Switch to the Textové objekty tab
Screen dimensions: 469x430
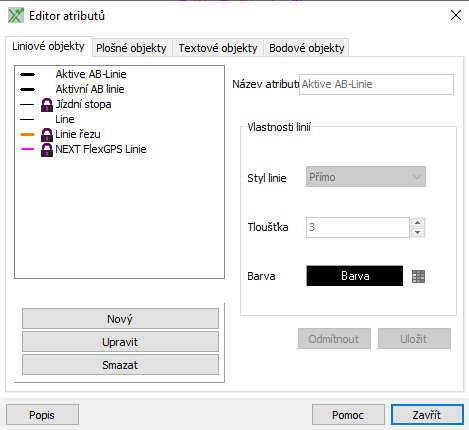click(x=218, y=48)
